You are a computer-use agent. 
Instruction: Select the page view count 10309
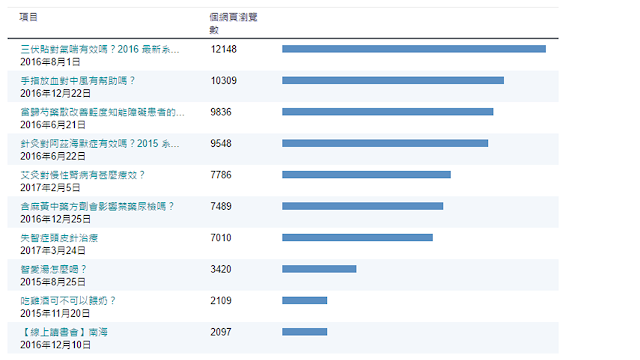224,81
